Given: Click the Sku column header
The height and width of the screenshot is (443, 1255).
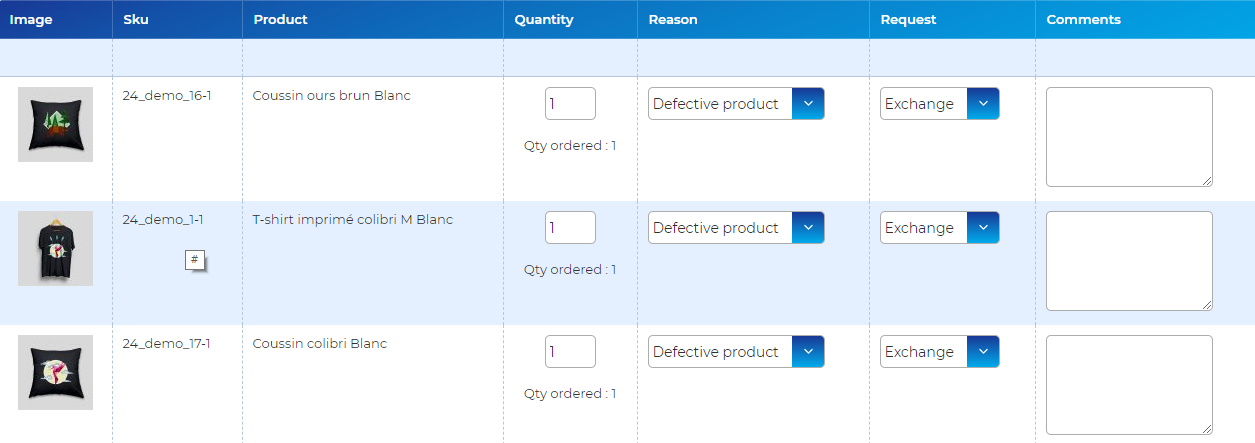Looking at the screenshot, I should click(135, 20).
